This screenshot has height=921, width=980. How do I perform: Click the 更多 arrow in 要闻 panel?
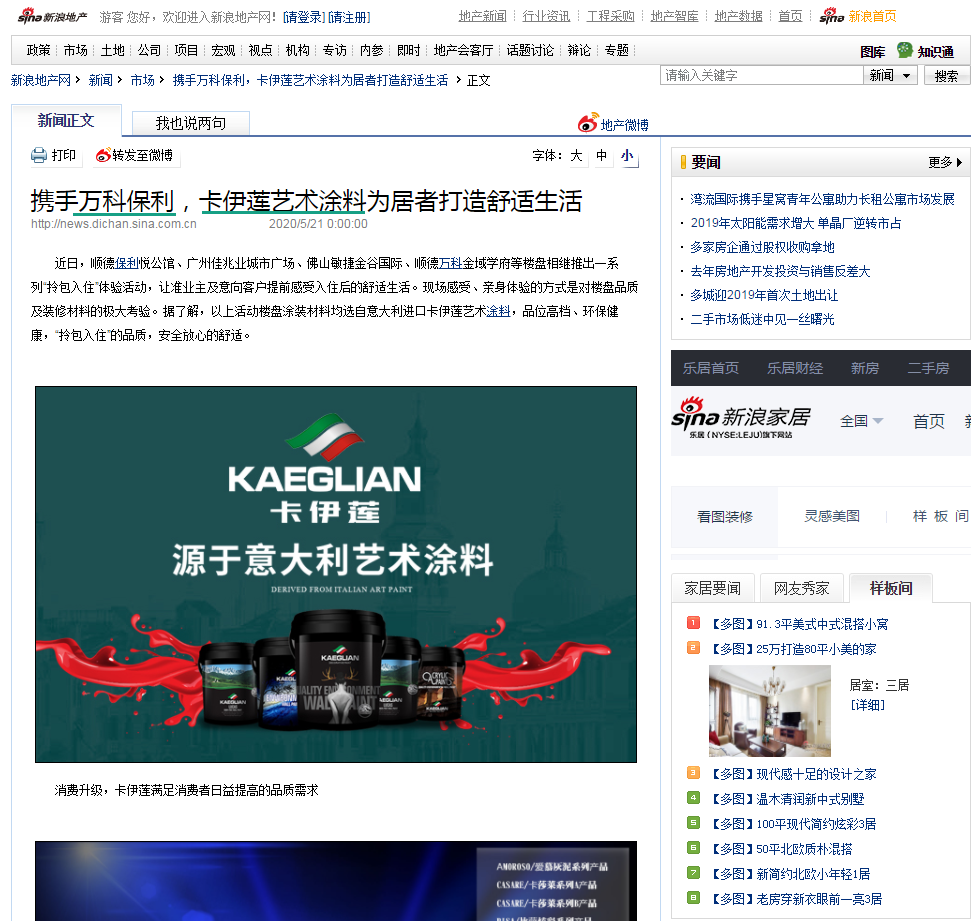coord(959,162)
